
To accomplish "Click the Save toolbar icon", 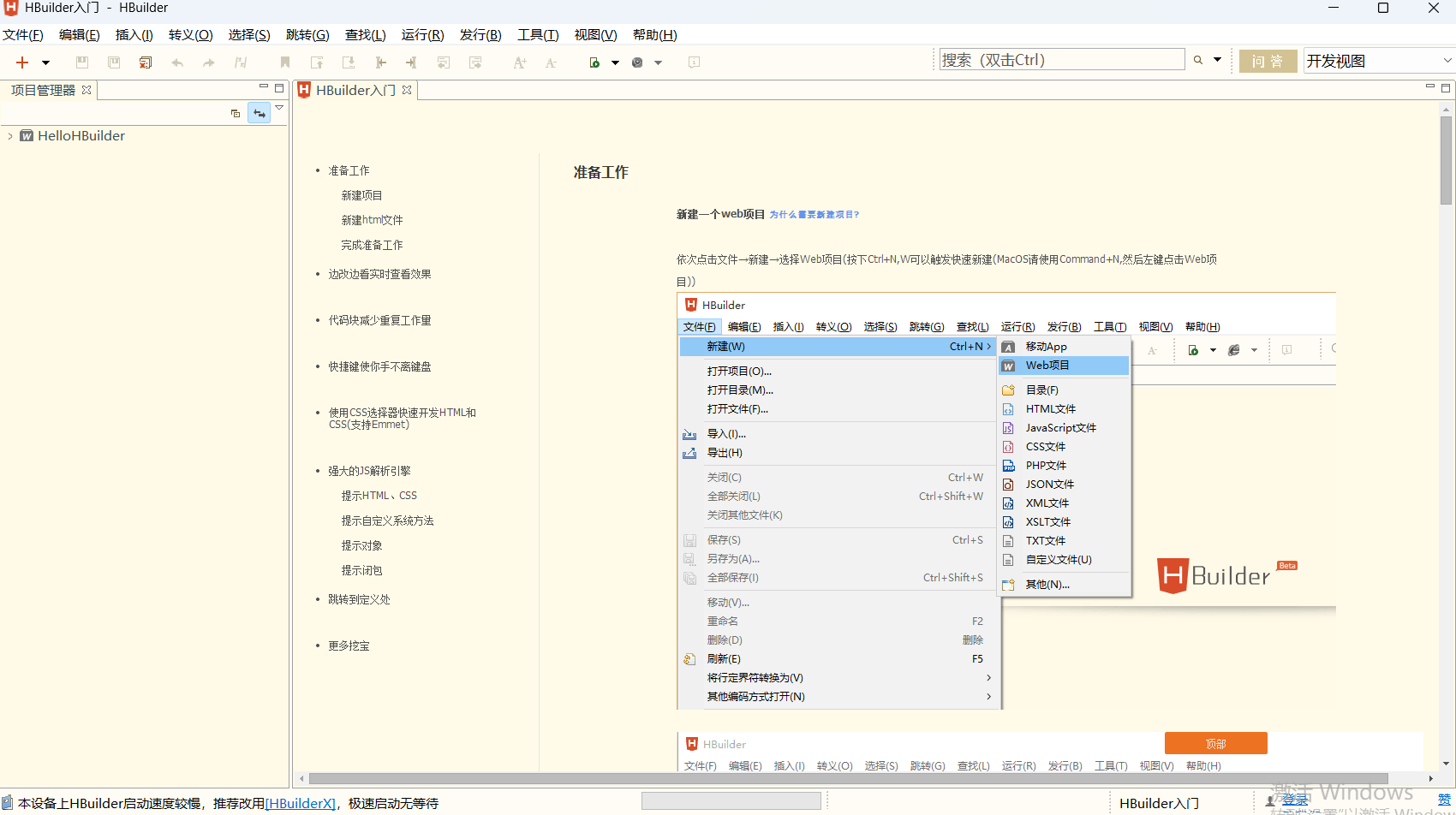I will pyautogui.click(x=82, y=62).
